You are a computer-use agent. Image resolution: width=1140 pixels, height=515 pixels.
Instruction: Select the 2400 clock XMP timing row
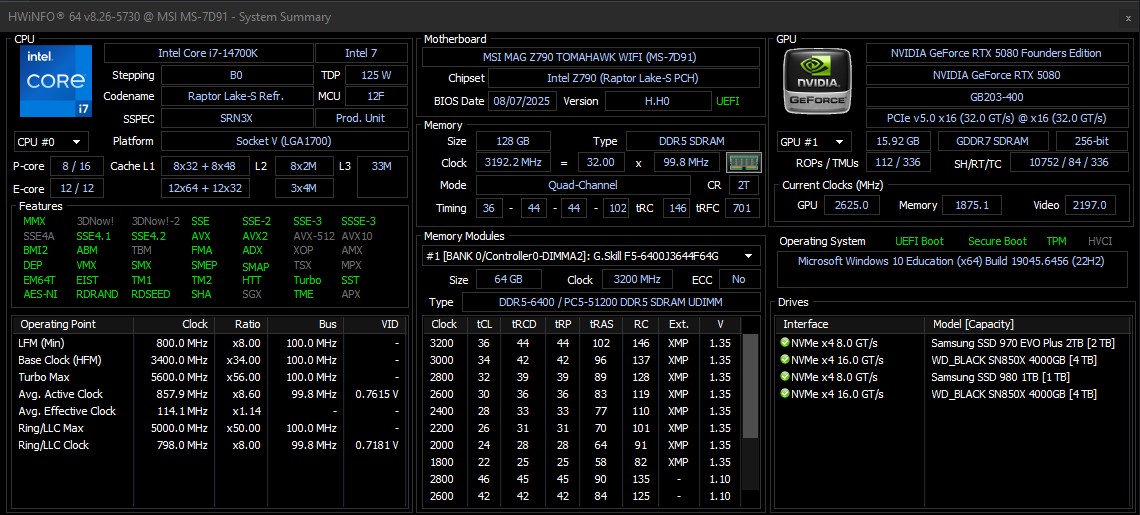pos(582,411)
